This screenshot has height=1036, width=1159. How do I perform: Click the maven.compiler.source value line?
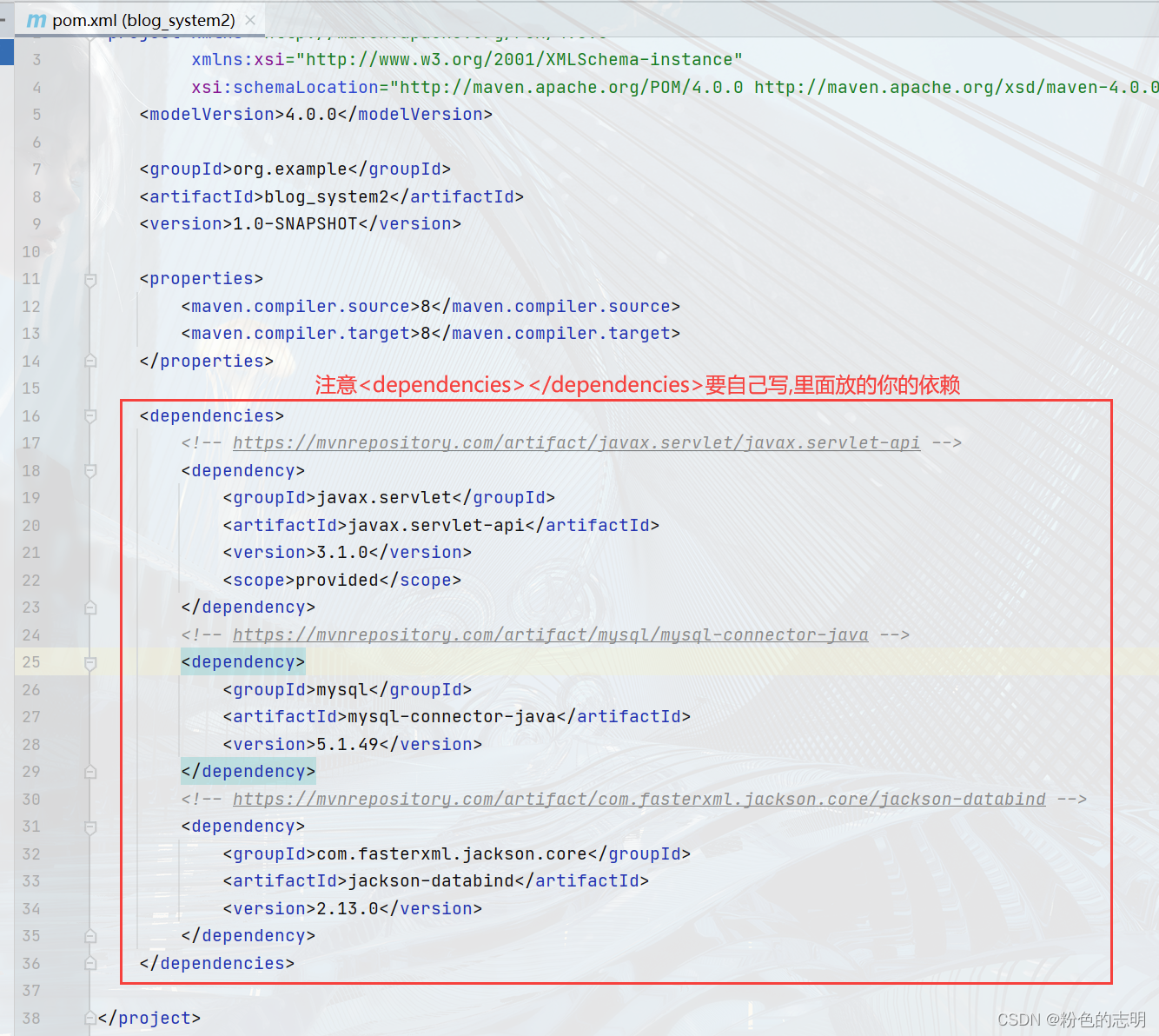point(431,307)
